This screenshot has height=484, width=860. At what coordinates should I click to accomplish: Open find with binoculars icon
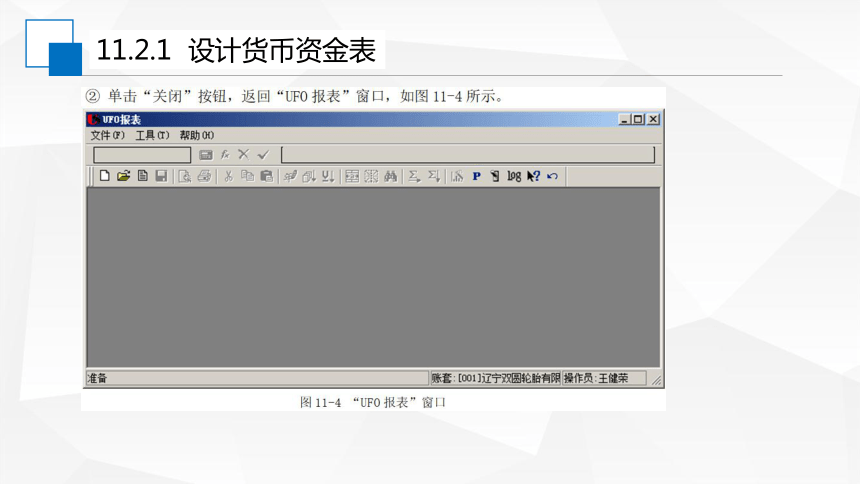391,176
